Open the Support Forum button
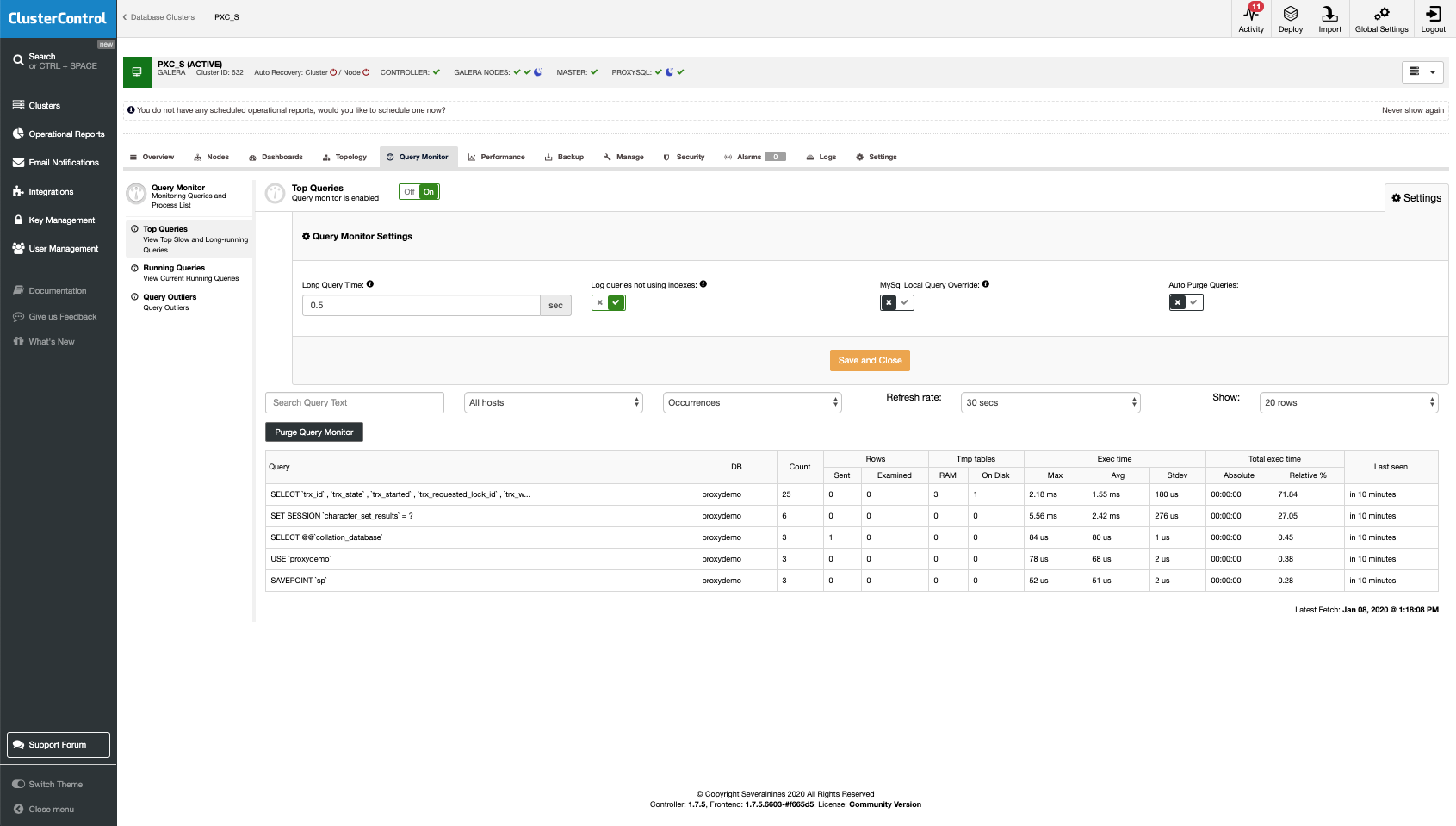1456x826 pixels. (x=59, y=745)
